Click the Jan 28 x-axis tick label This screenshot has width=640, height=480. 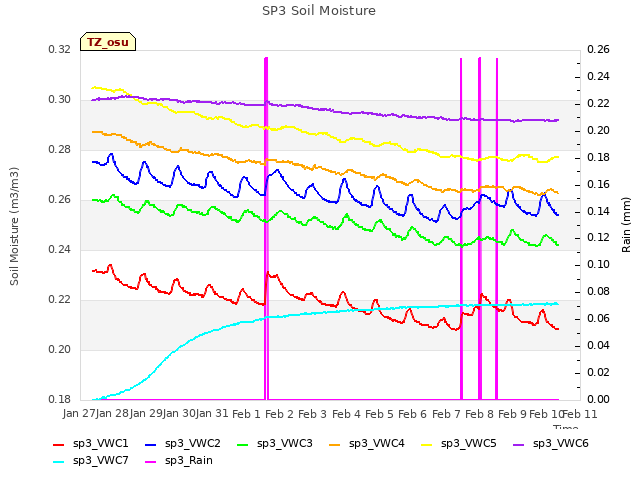point(112,414)
